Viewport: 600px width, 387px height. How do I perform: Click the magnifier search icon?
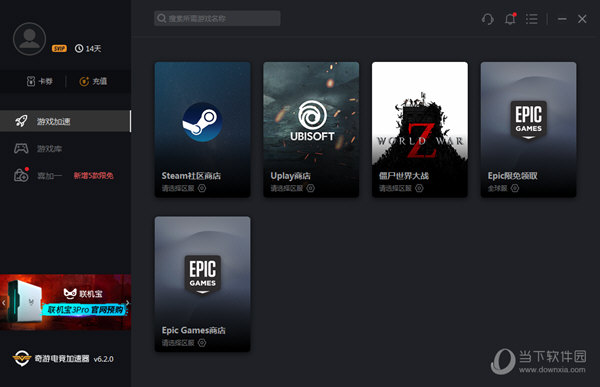[161, 18]
